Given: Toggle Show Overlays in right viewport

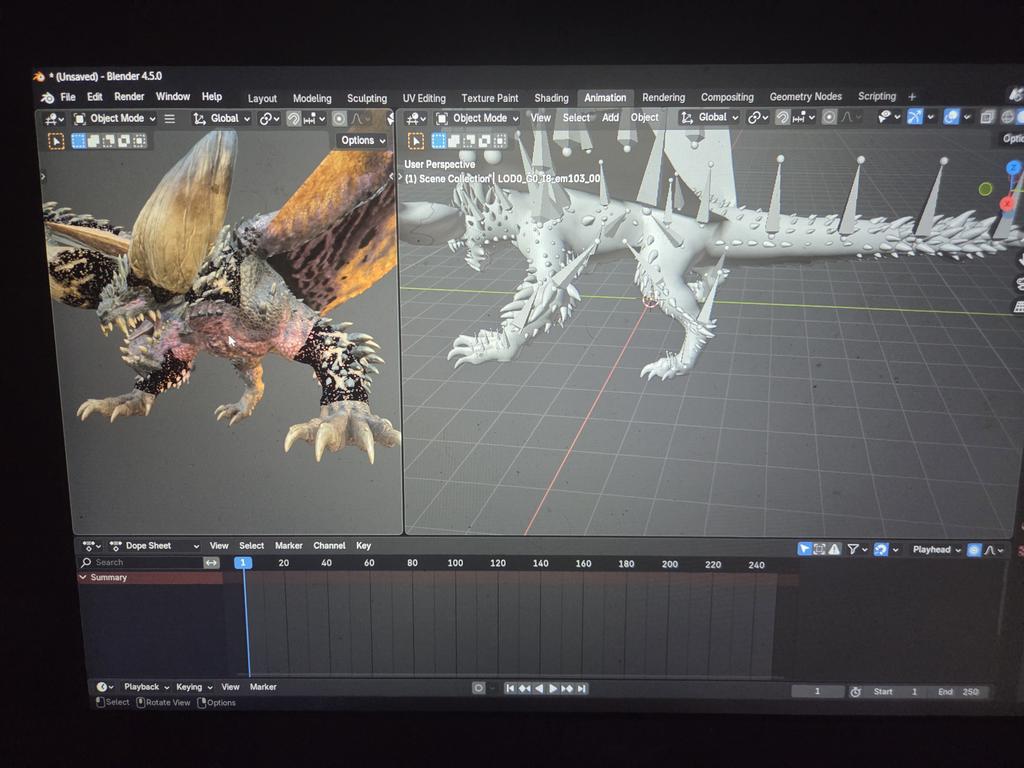Looking at the screenshot, I should tap(952, 117).
